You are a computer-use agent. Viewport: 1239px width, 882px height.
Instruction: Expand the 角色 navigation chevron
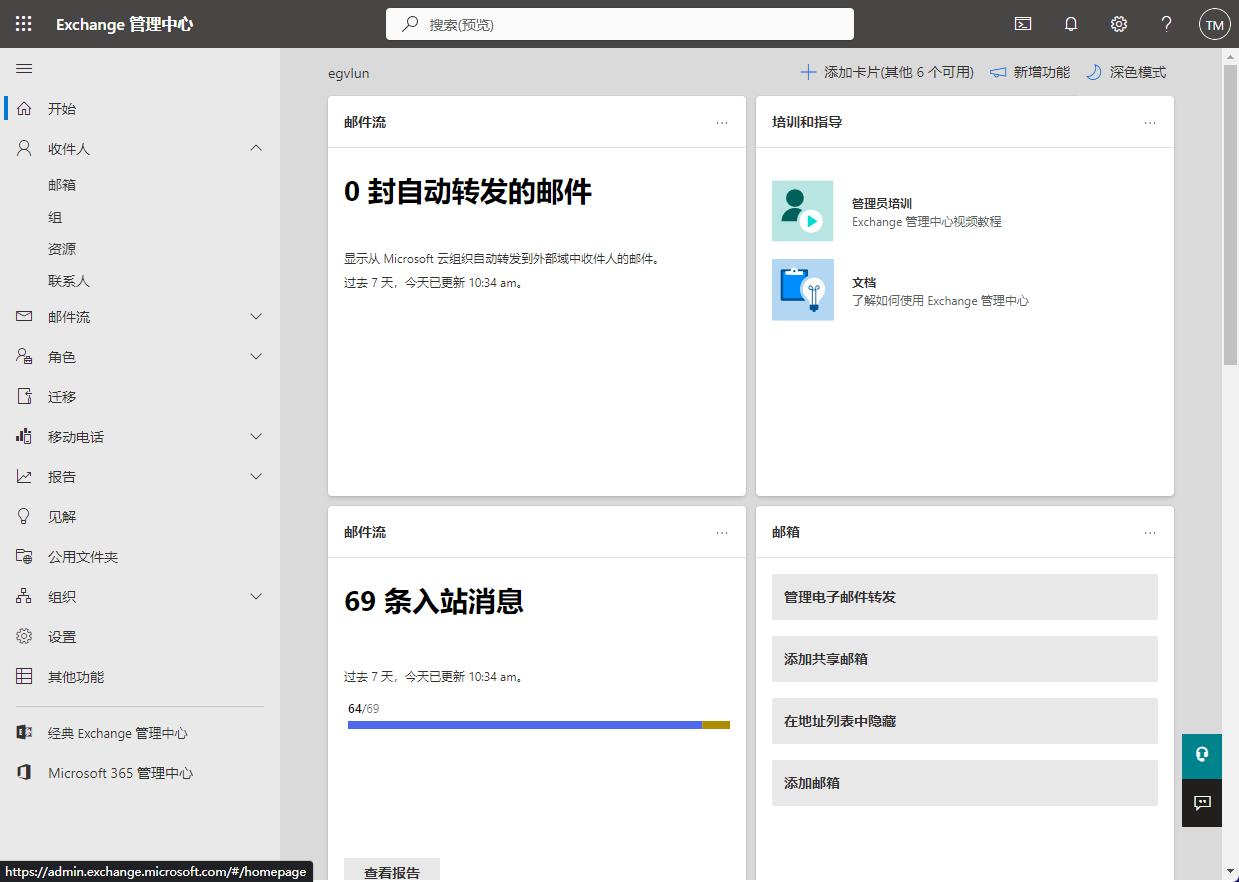point(256,356)
